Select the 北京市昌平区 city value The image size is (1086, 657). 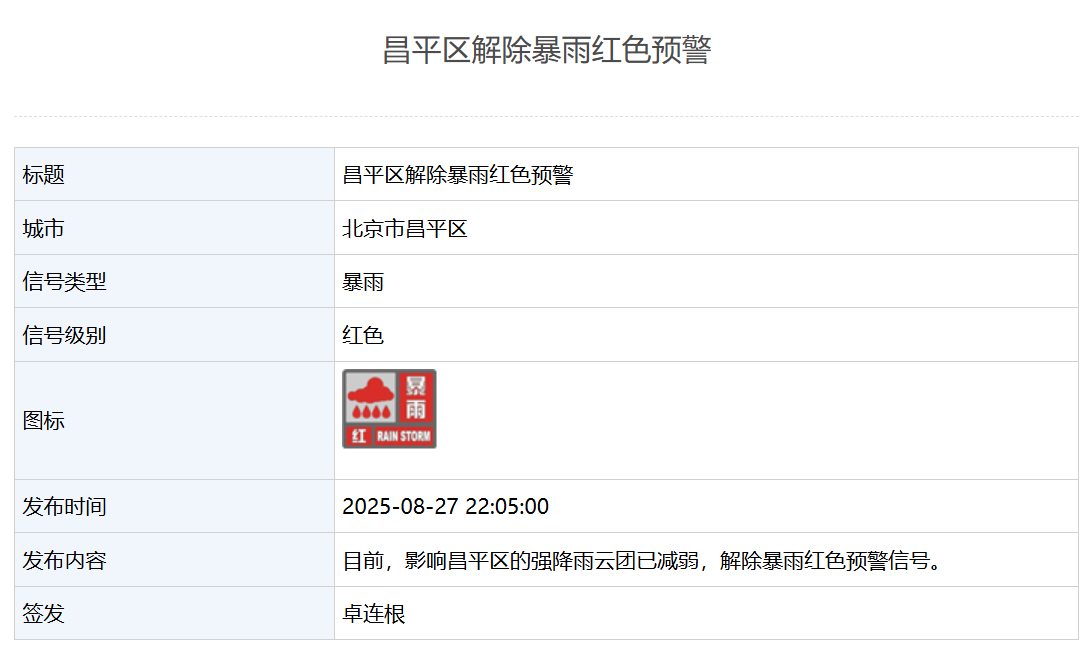[405, 228]
